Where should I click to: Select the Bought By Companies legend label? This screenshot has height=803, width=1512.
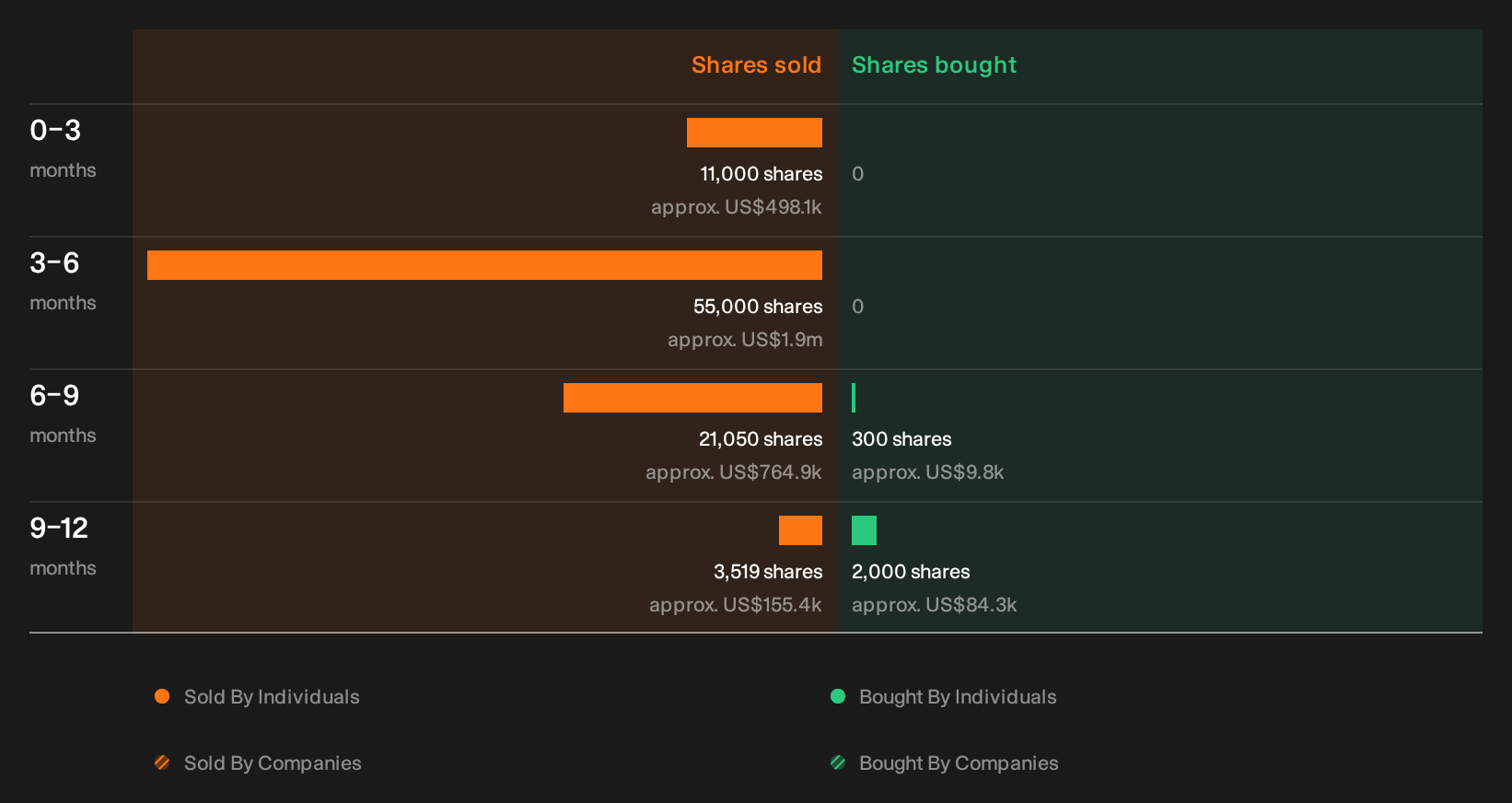point(959,763)
